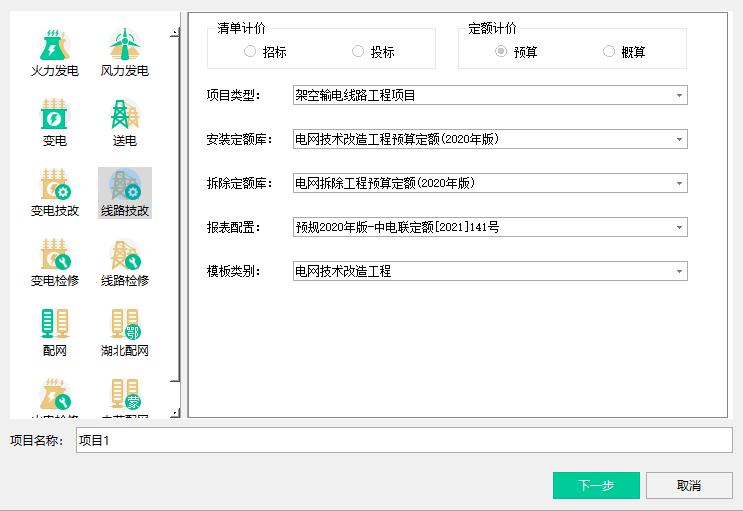The width and height of the screenshot is (743, 511).
Task: Click the green 下一步 button
Action: pos(596,485)
